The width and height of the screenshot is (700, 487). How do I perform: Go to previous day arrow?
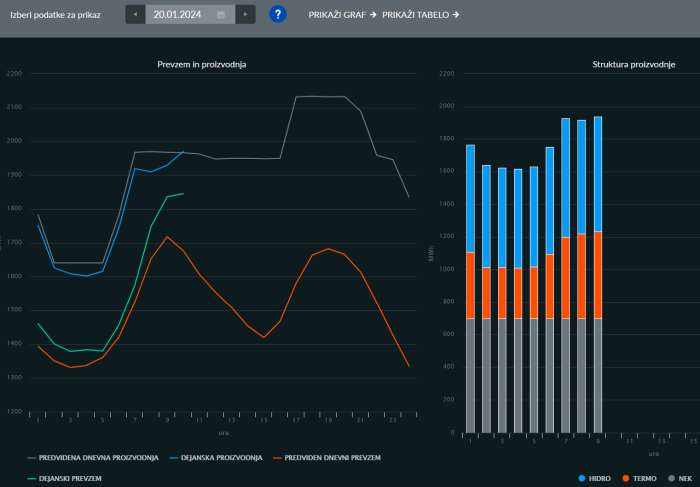(x=135, y=14)
